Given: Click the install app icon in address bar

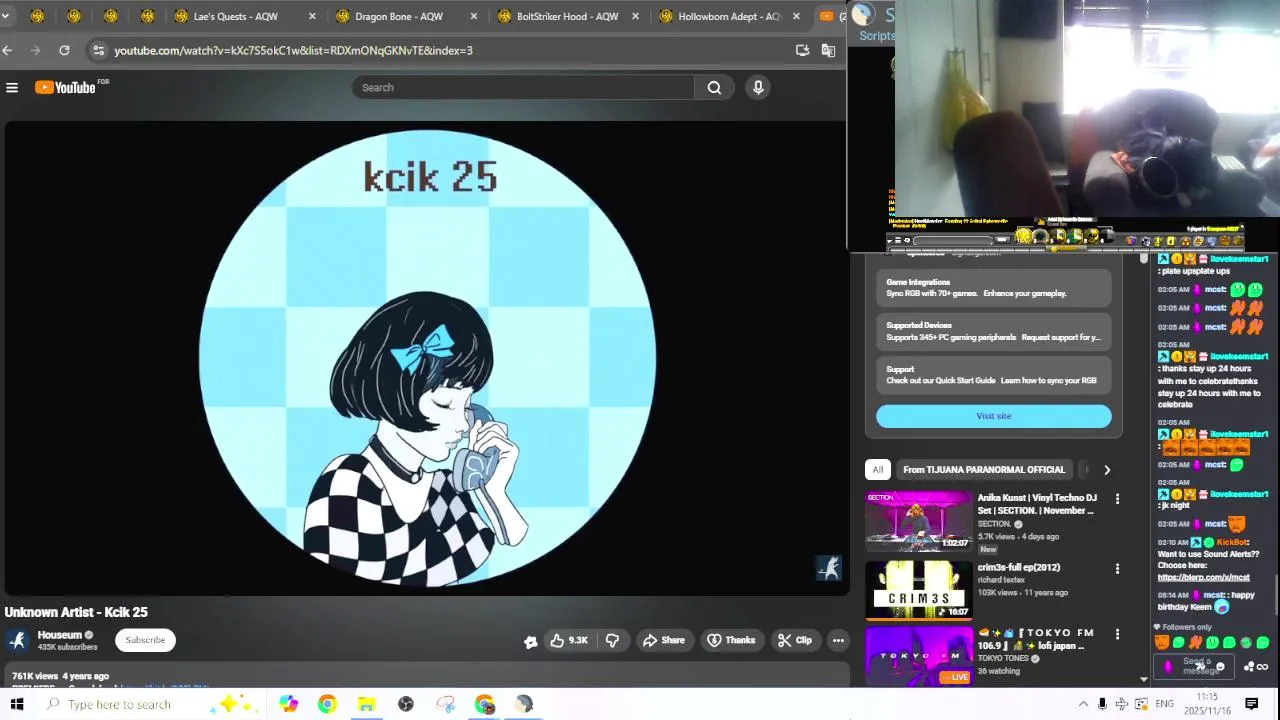Looking at the screenshot, I should pos(802,50).
